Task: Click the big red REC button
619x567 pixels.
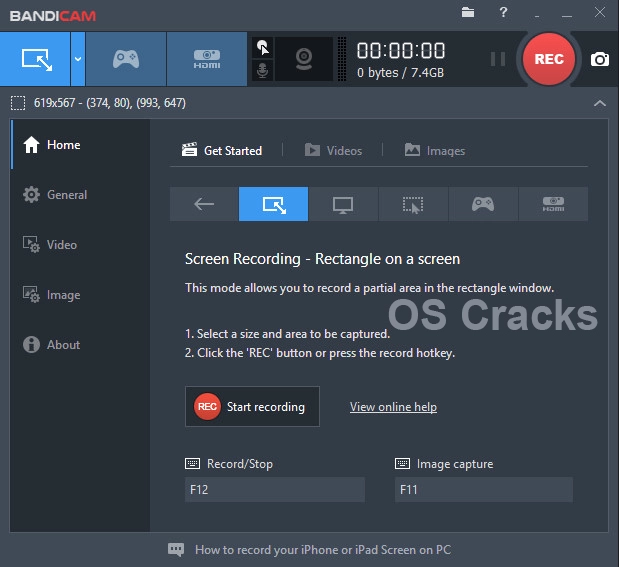Action: click(549, 59)
